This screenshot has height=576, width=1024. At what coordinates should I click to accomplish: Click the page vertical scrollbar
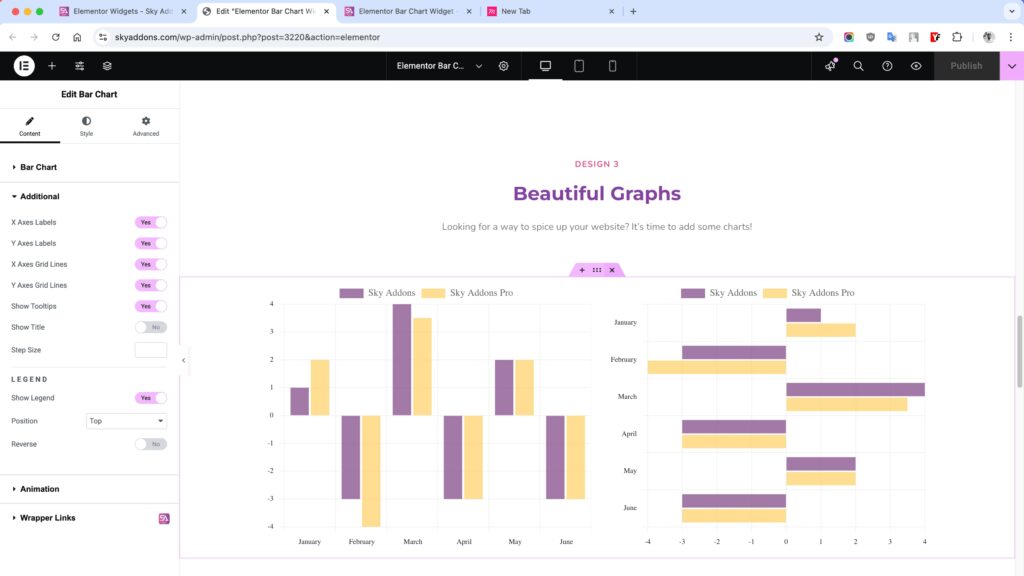pyautogui.click(x=1019, y=351)
